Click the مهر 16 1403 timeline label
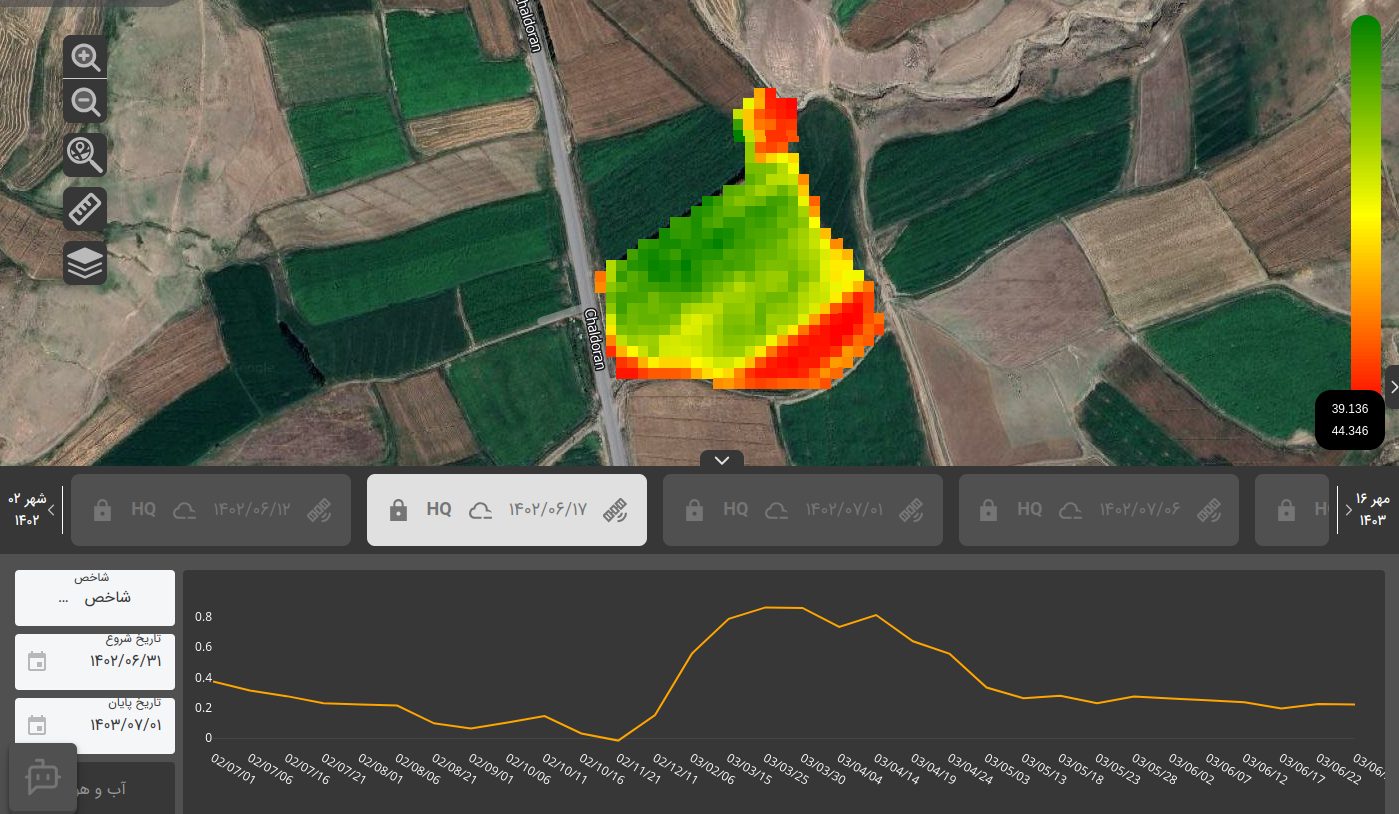 point(1372,509)
